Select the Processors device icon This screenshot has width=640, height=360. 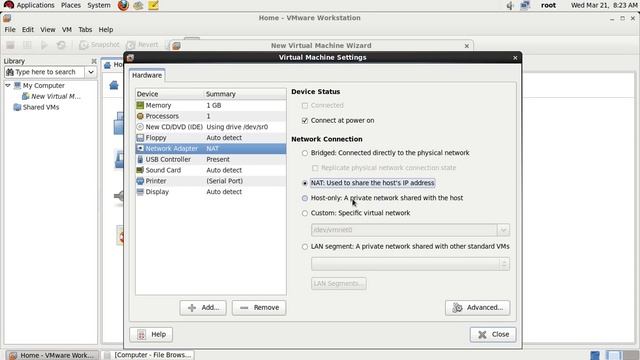click(140, 116)
